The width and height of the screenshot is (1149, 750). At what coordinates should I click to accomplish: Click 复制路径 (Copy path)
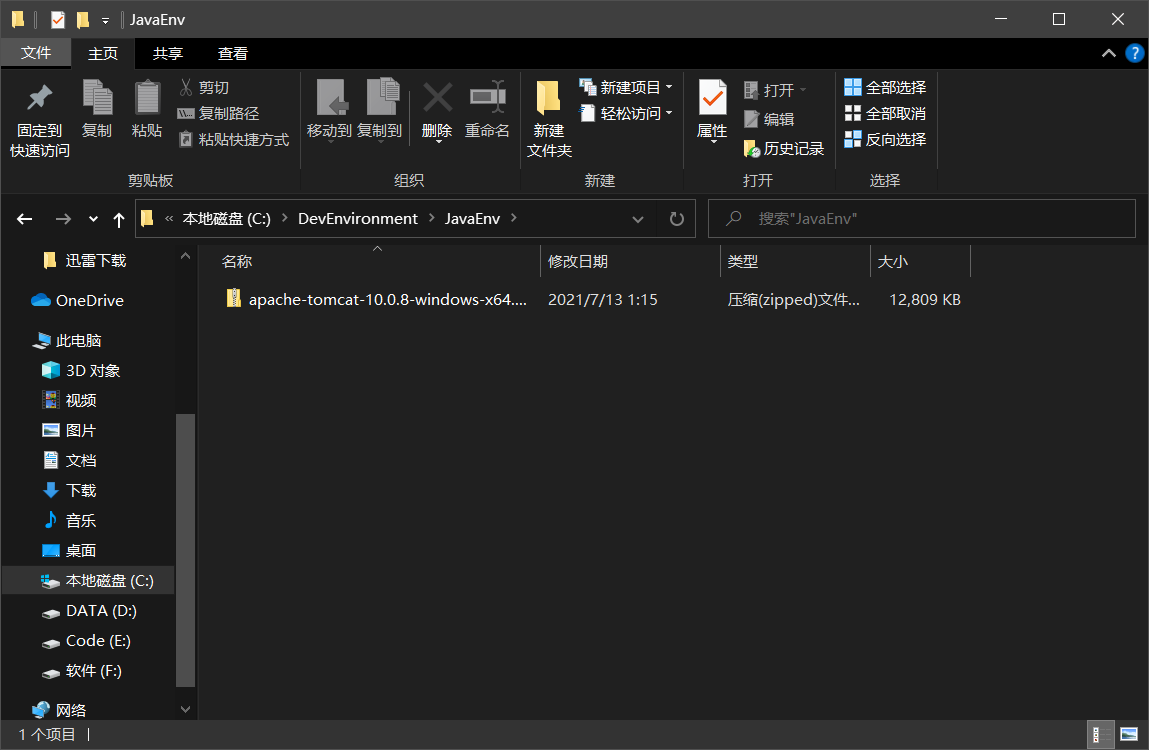click(218, 114)
